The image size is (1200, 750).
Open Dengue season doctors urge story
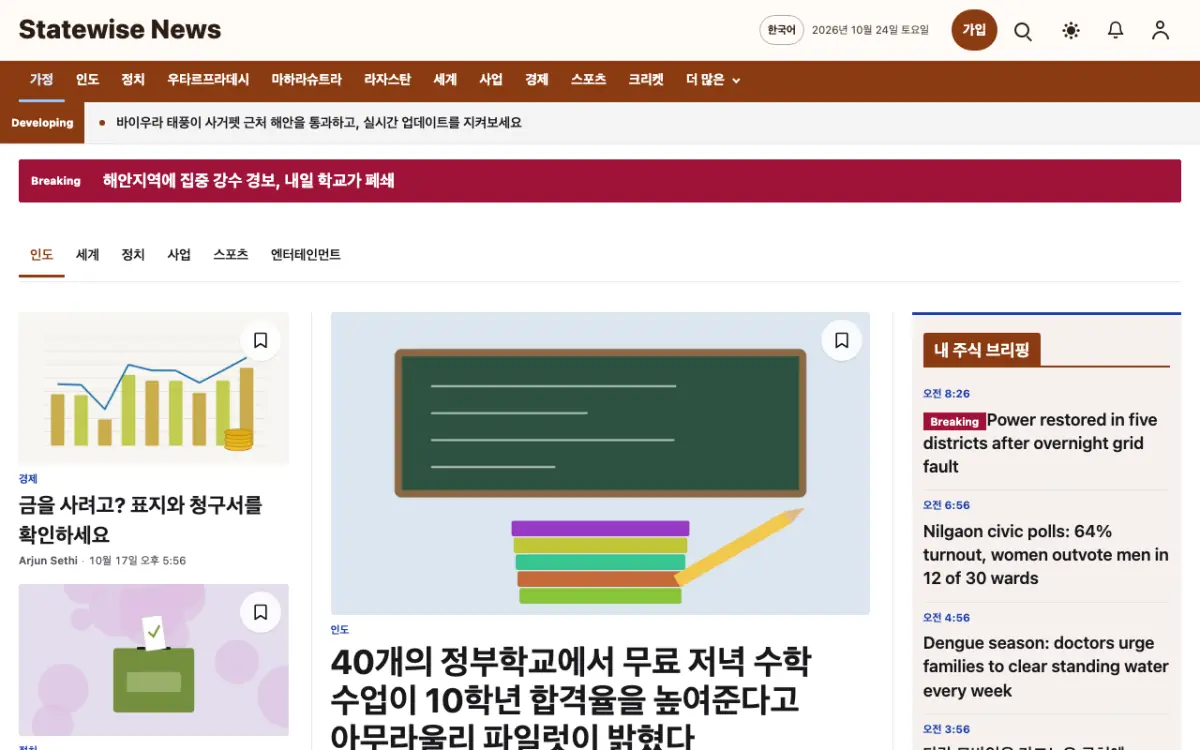[1046, 667]
